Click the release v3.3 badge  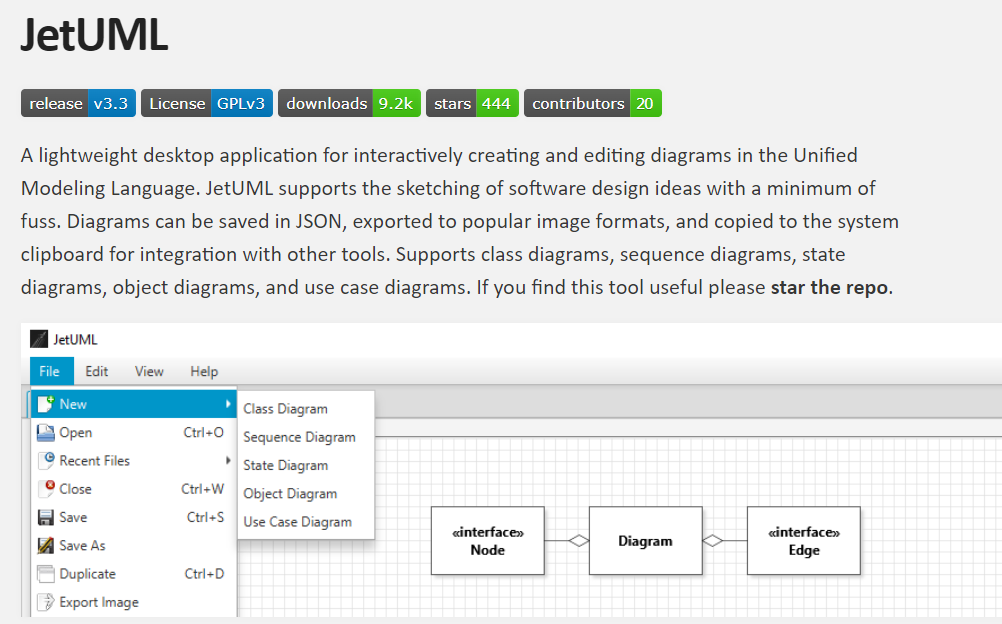[x=78, y=104]
